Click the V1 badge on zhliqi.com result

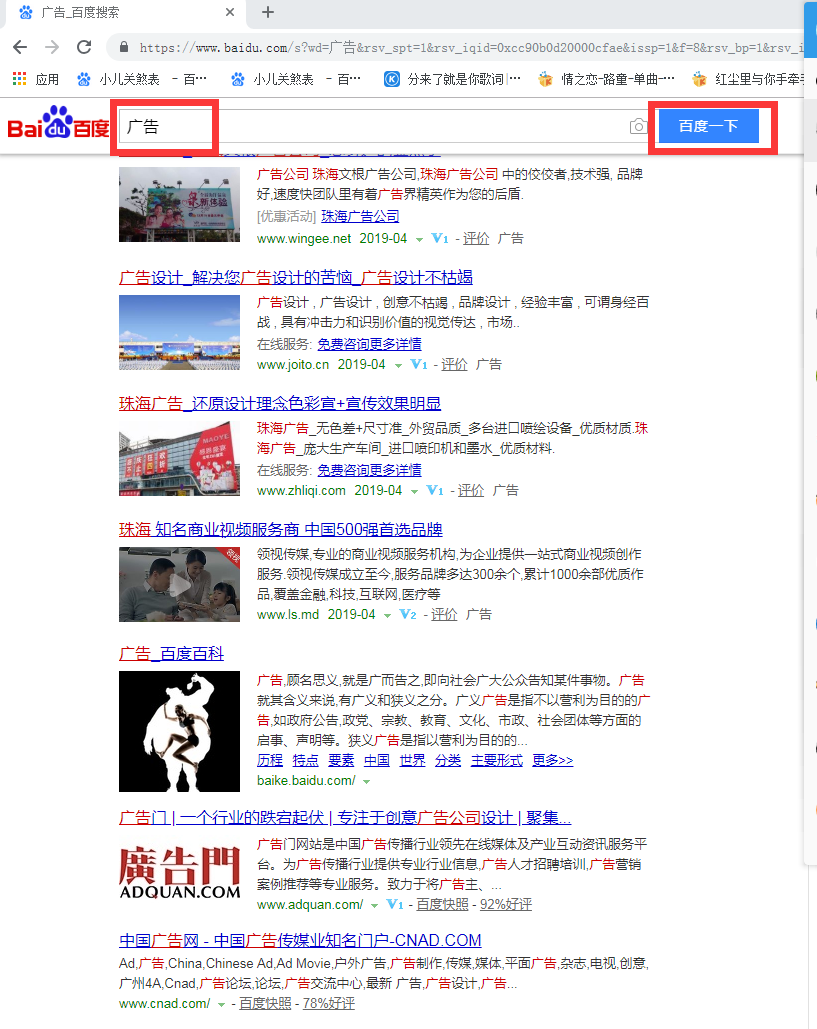(x=435, y=490)
